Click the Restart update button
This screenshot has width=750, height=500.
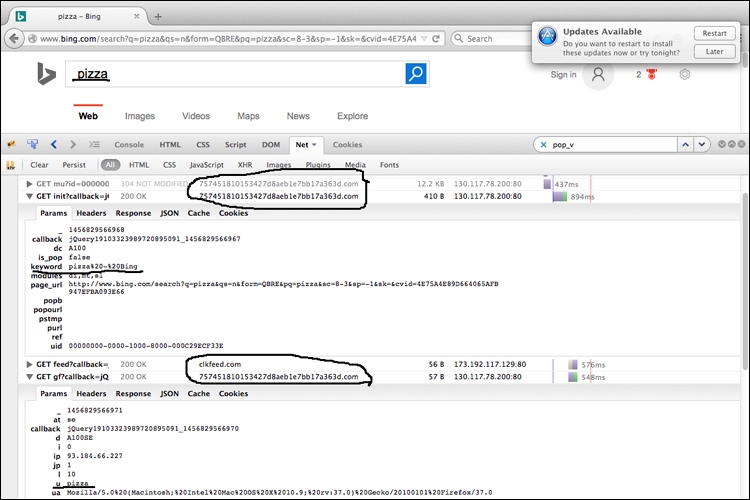click(714, 33)
